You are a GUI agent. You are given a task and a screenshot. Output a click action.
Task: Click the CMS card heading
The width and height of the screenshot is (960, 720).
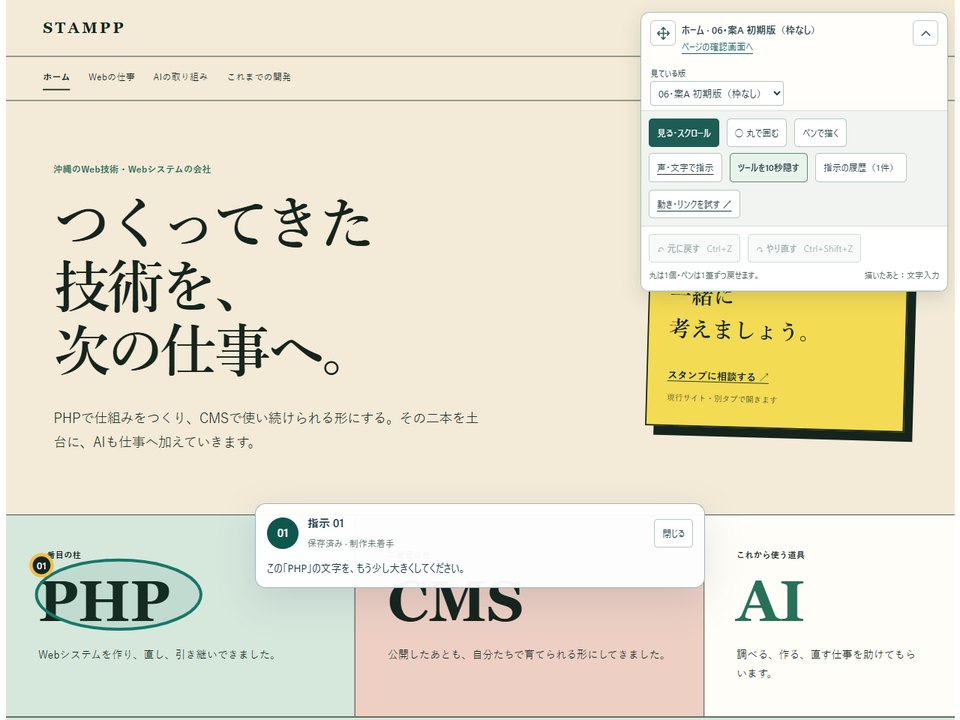point(456,602)
